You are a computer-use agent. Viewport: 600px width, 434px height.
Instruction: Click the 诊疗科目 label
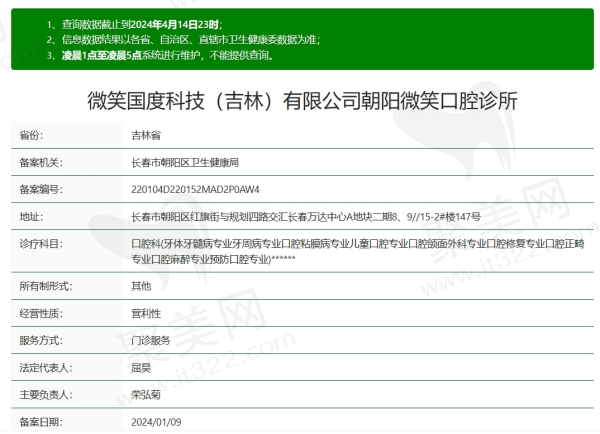pyautogui.click(x=41, y=244)
